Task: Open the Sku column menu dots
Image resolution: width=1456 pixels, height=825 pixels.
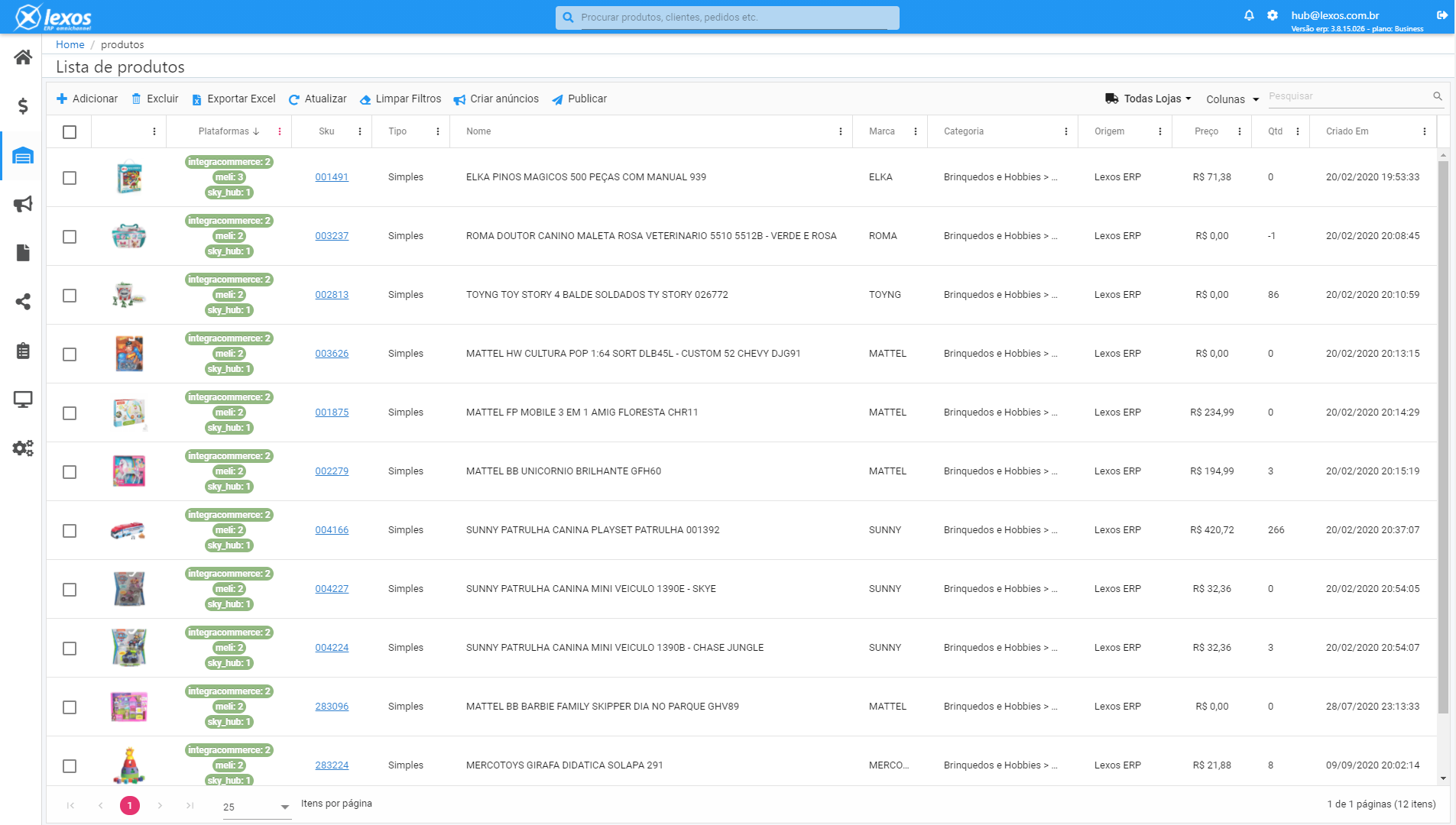Action: pos(360,131)
